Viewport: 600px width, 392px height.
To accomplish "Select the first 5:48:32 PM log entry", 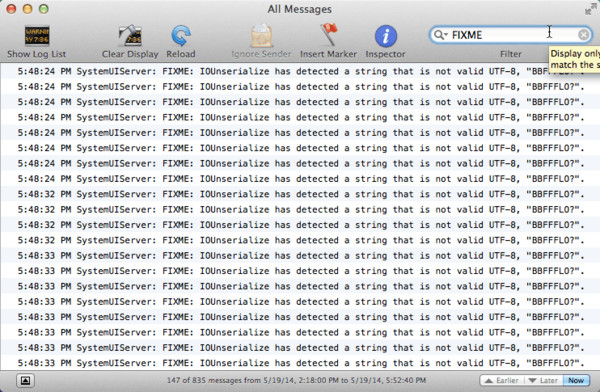I will pyautogui.click(x=300, y=194).
